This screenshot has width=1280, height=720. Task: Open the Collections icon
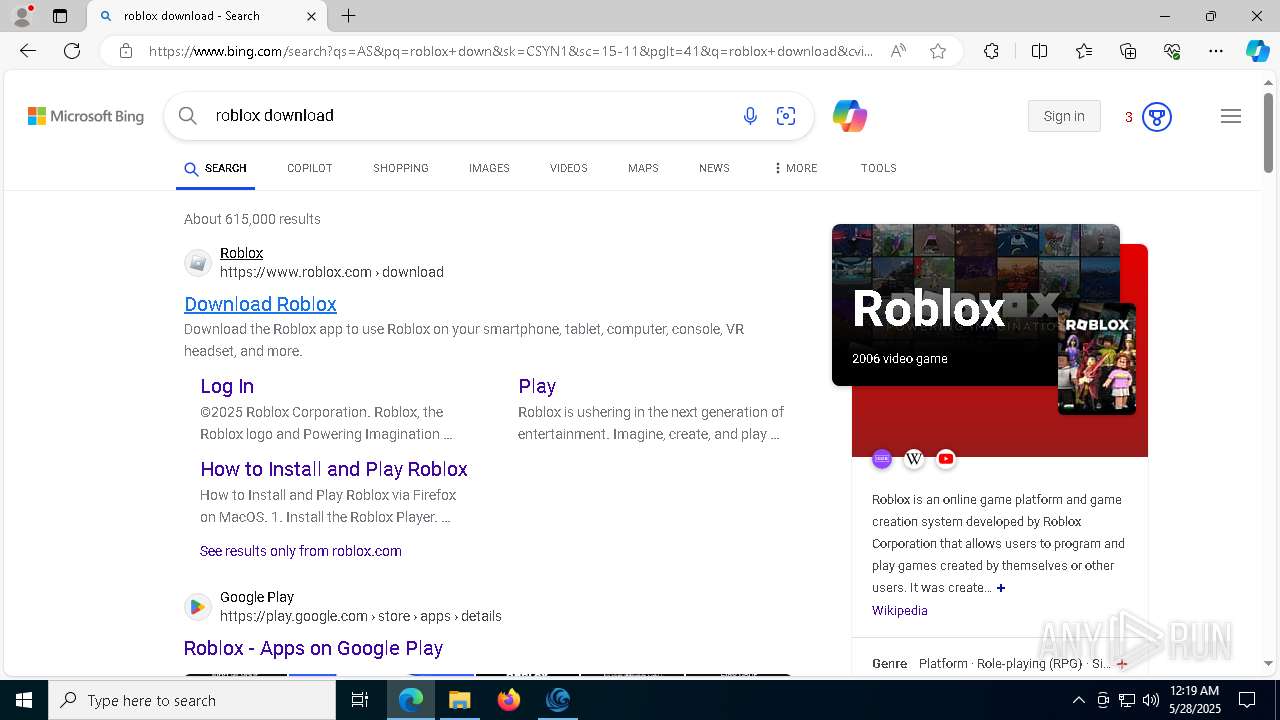(1128, 51)
